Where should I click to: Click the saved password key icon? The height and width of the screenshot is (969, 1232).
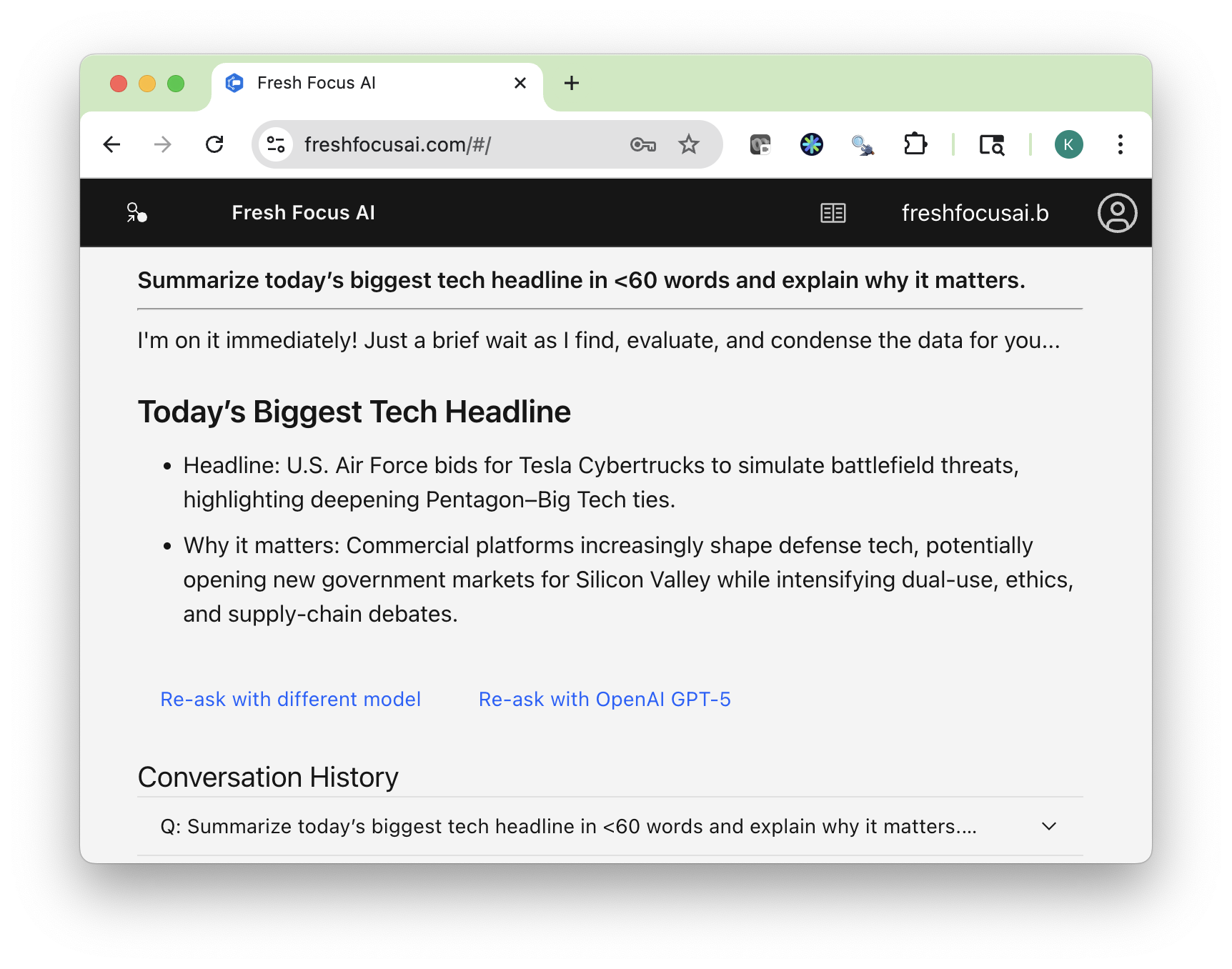click(642, 145)
